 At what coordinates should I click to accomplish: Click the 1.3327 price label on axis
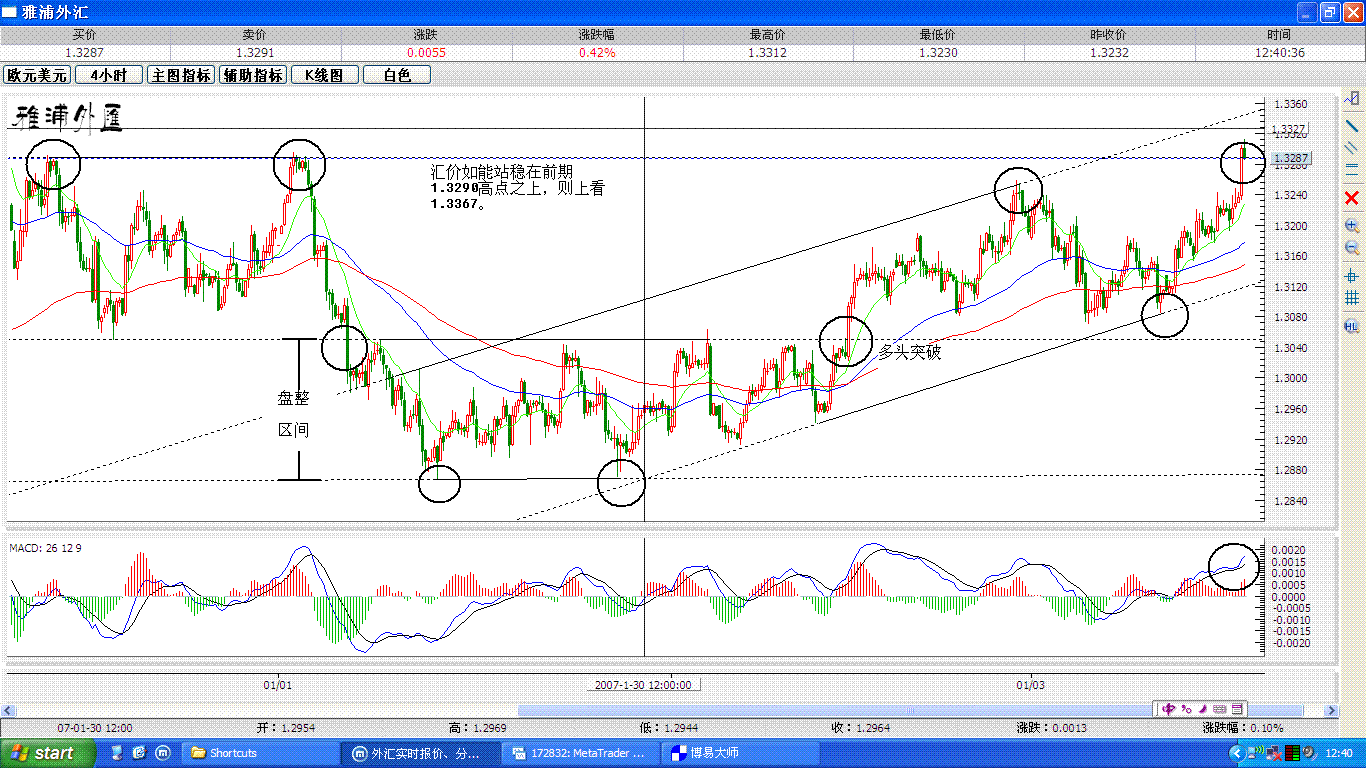click(1290, 129)
